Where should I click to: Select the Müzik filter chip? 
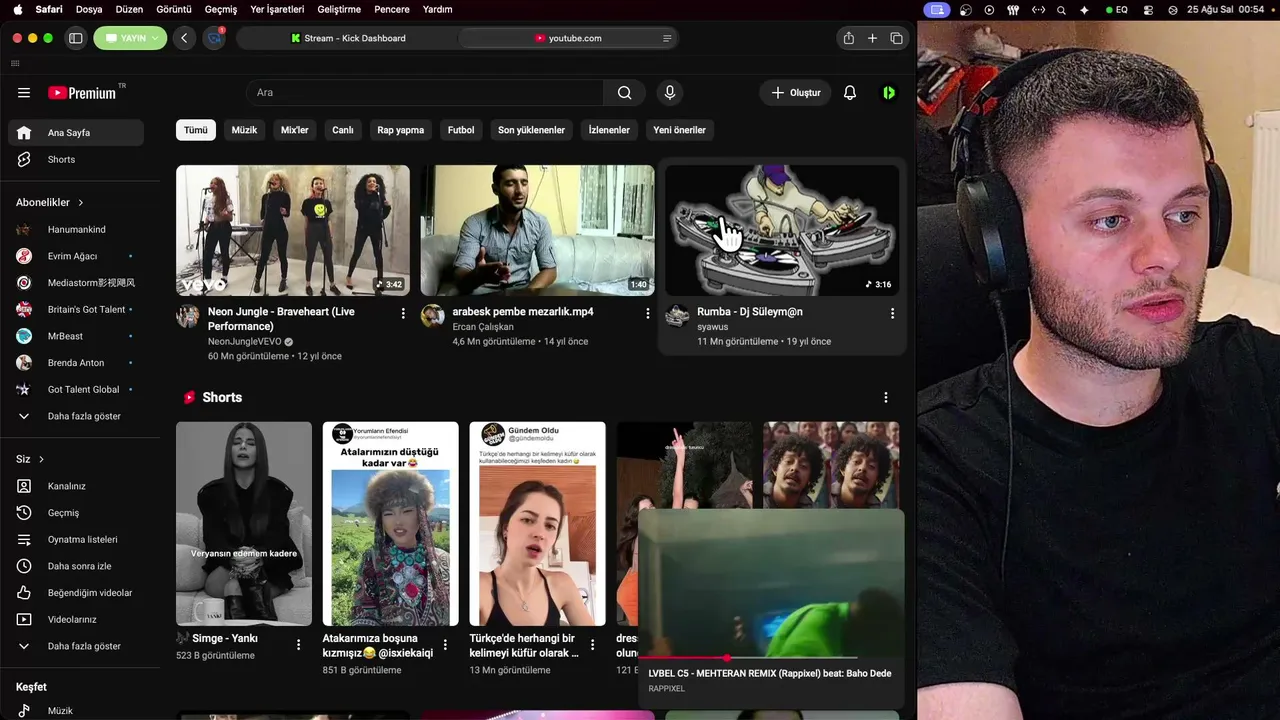[244, 130]
